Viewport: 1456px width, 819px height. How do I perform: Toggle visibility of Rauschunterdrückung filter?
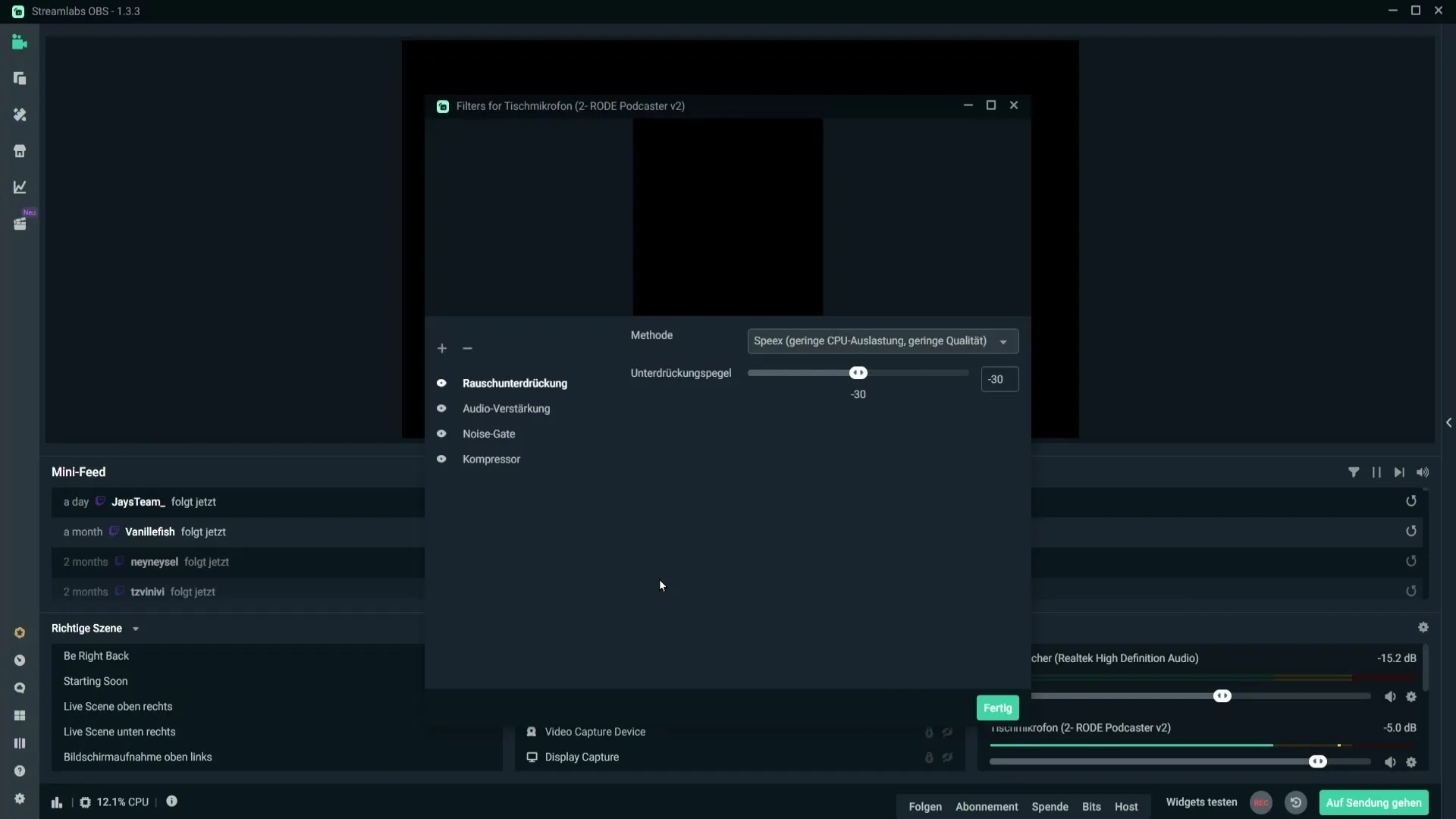441,383
